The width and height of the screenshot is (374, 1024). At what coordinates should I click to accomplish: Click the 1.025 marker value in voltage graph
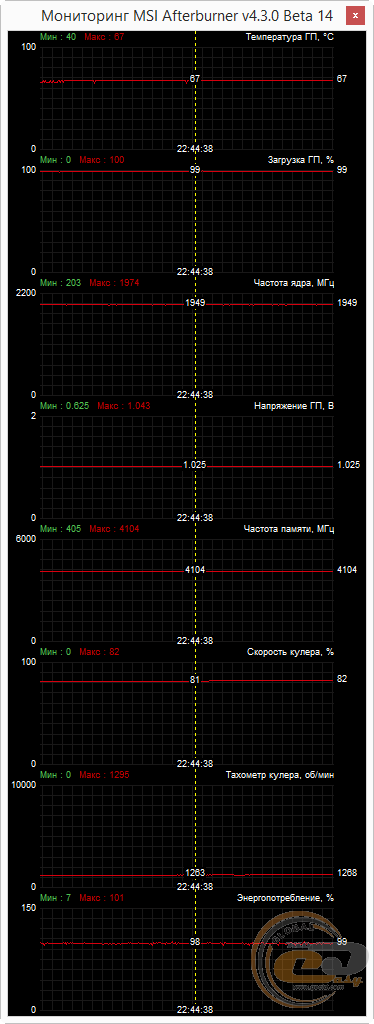tap(195, 465)
